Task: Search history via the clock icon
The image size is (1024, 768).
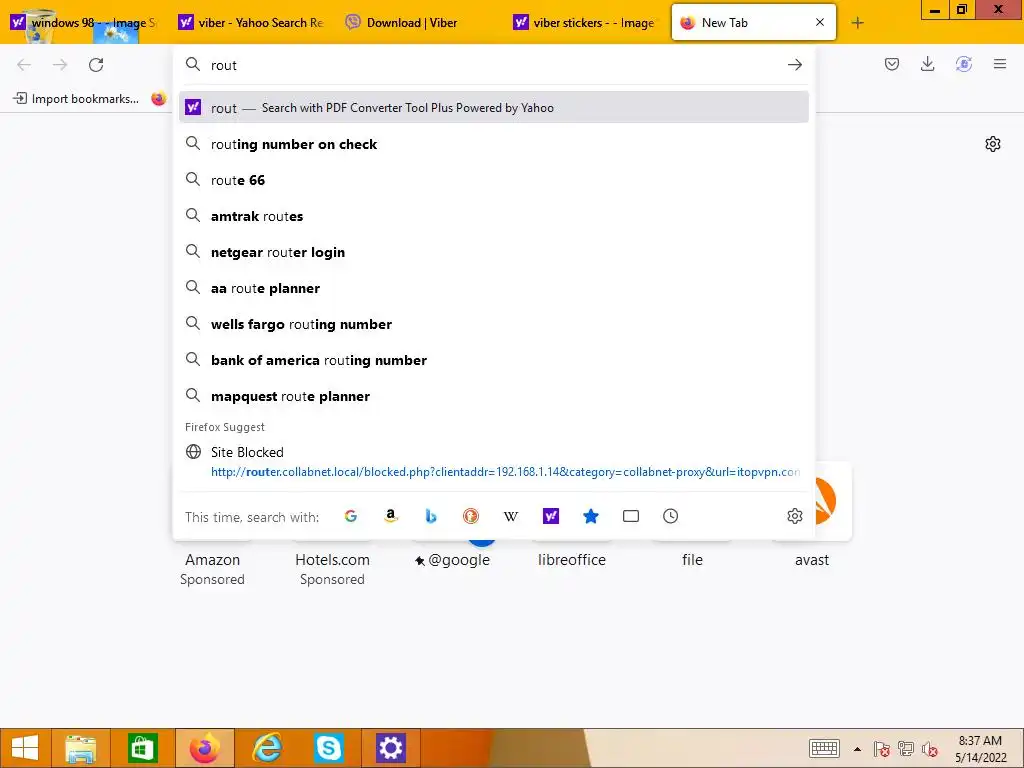Action: (x=671, y=517)
